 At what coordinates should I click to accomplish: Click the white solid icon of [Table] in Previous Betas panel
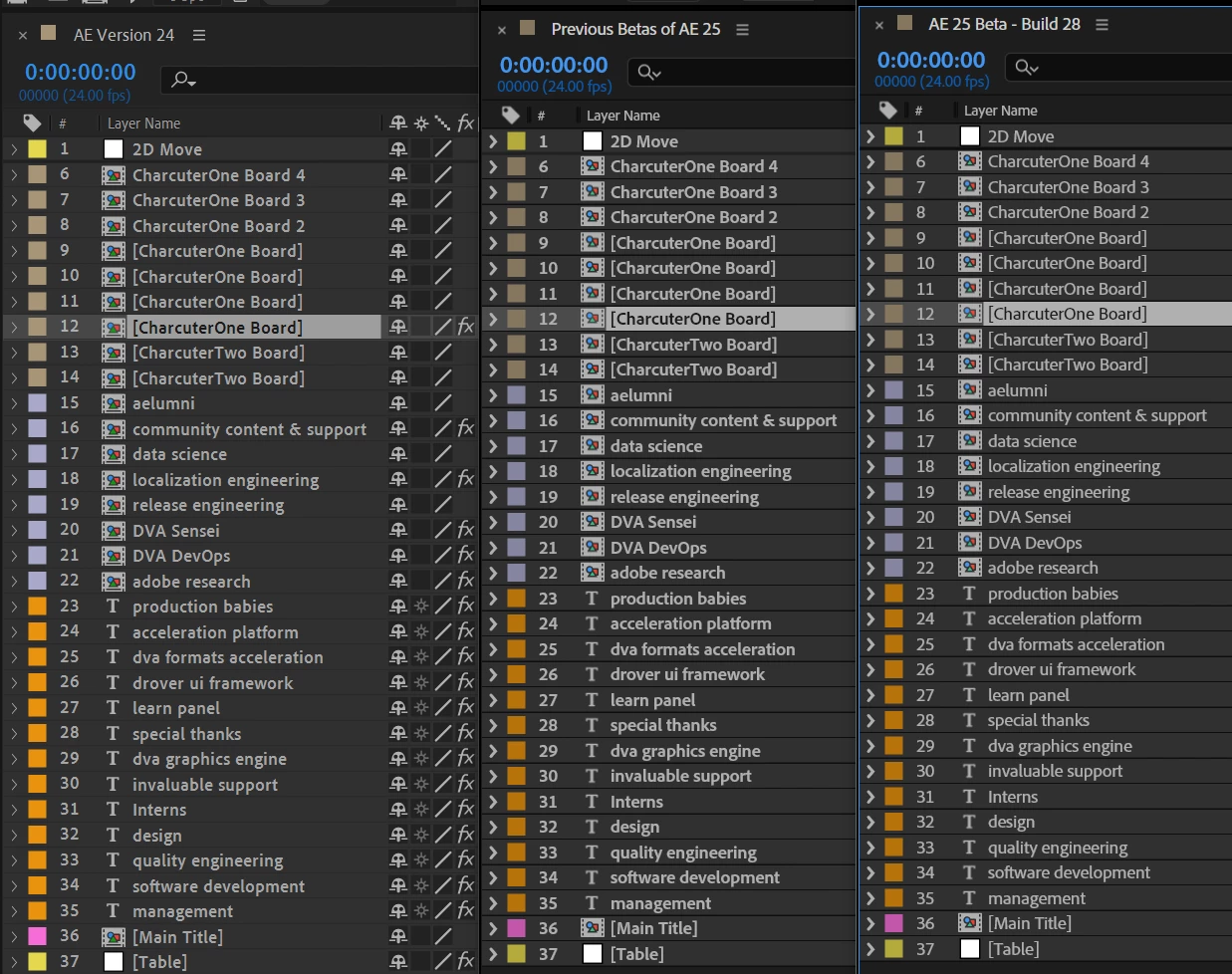(x=593, y=953)
